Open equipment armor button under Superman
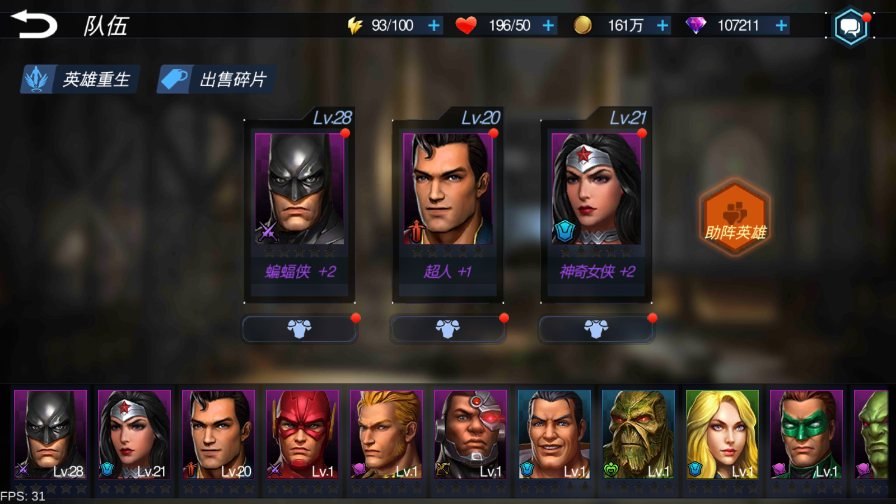 click(x=447, y=329)
